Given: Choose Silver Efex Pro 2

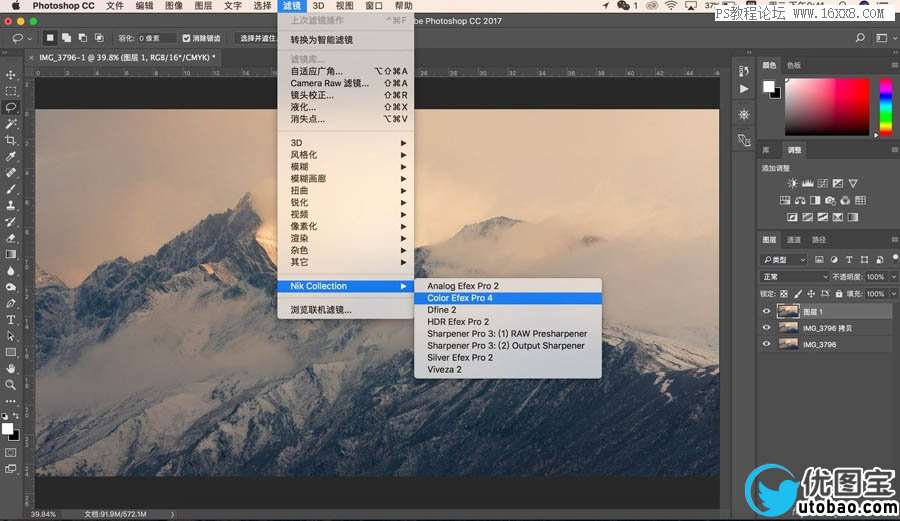Looking at the screenshot, I should (x=507, y=357).
